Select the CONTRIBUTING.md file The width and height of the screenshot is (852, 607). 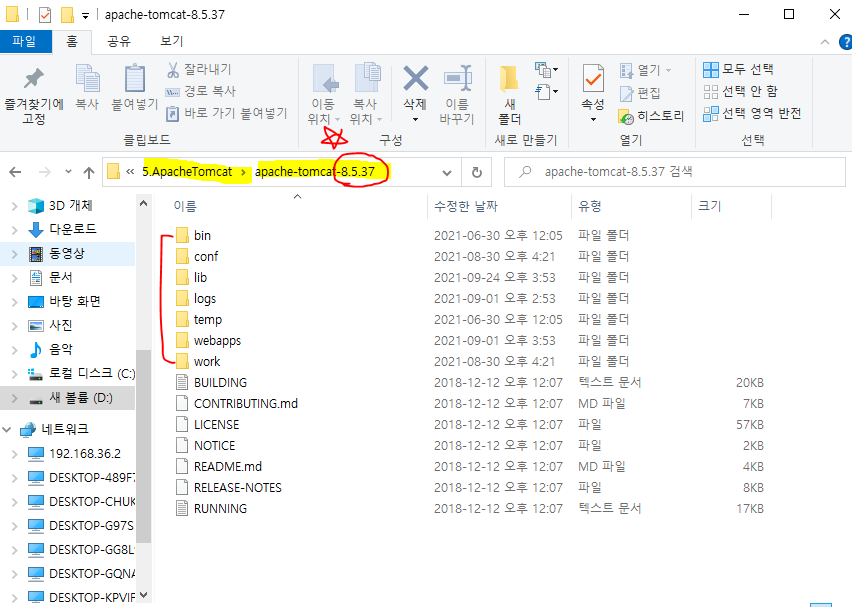[246, 404]
